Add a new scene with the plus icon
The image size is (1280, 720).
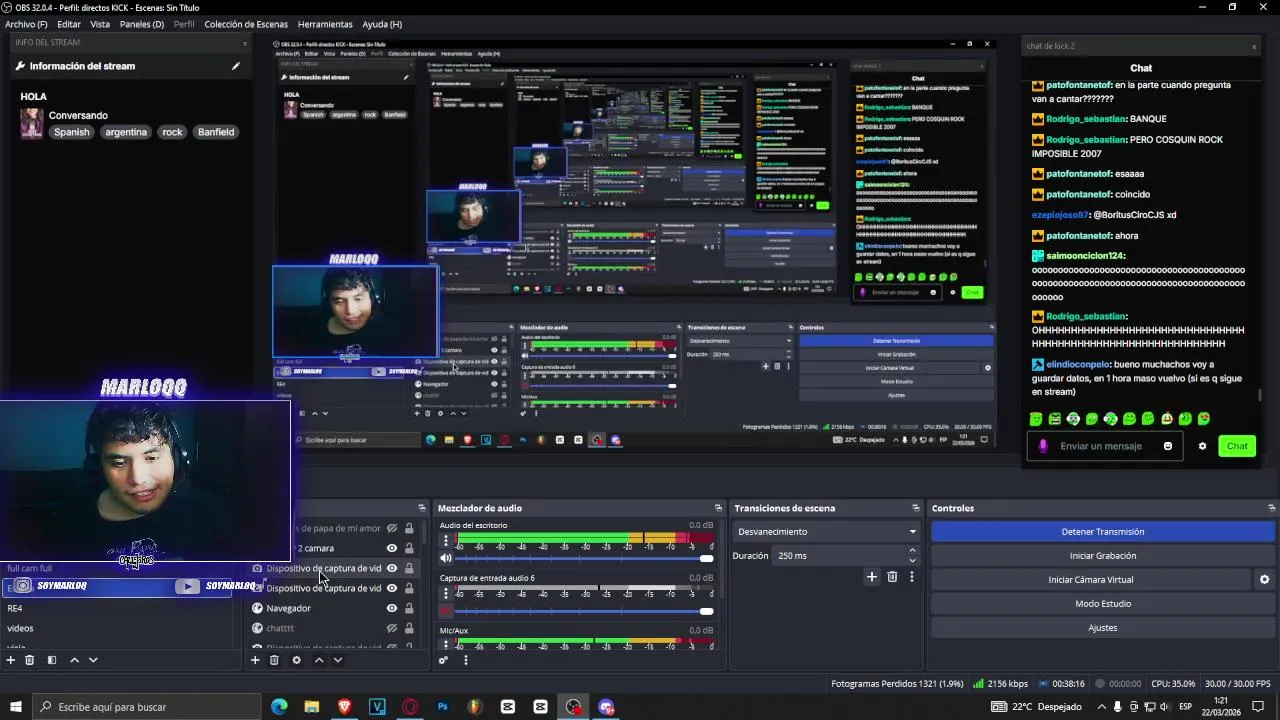(11, 660)
